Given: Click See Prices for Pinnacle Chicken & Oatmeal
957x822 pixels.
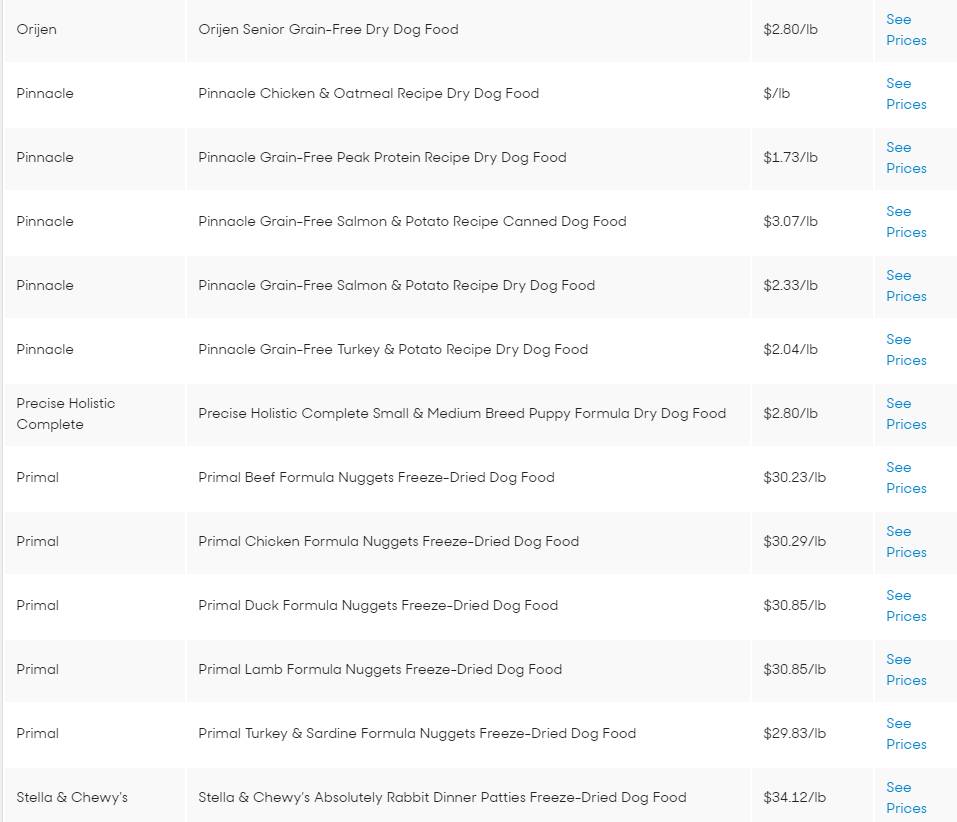Looking at the screenshot, I should click(906, 94).
